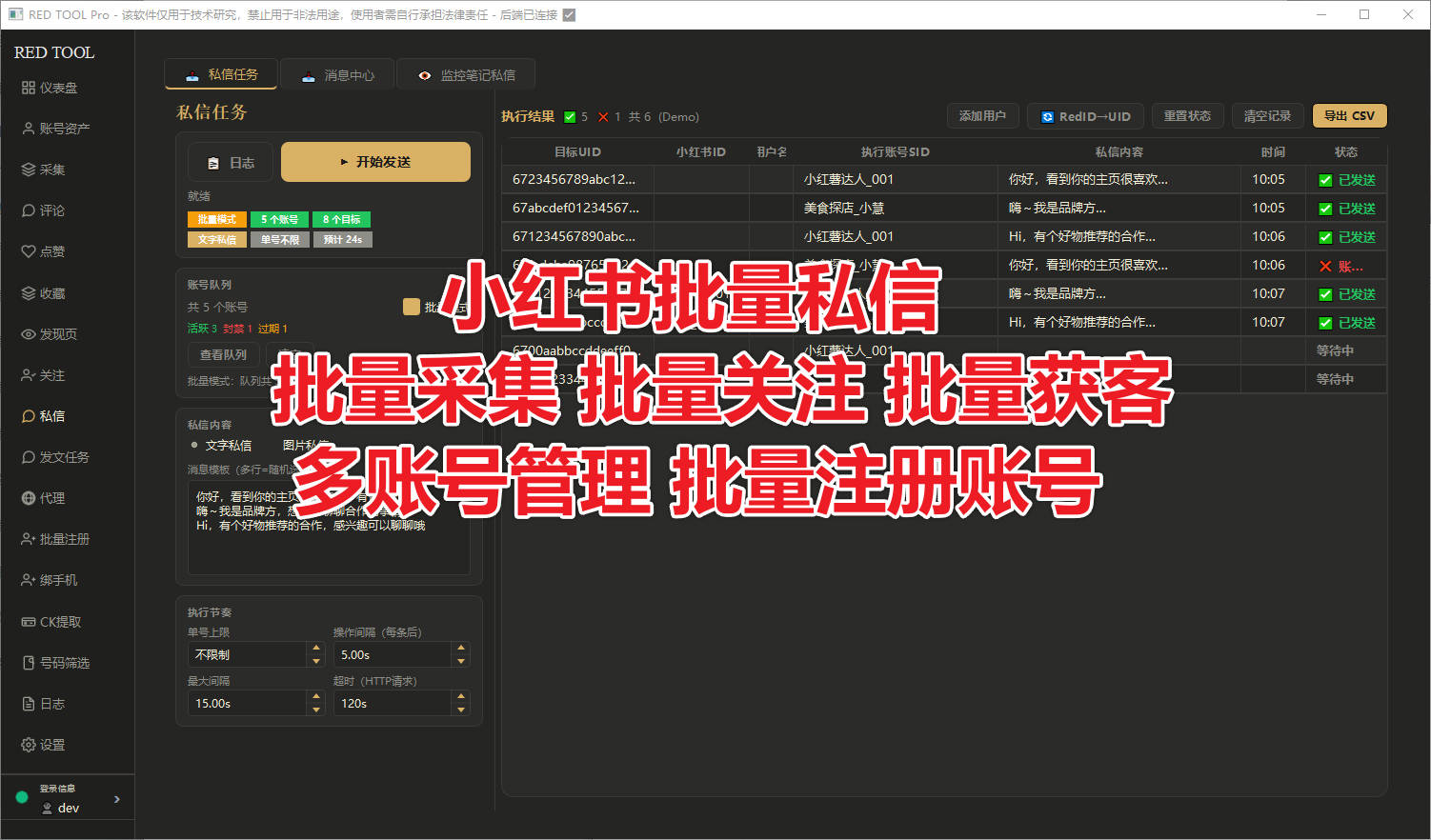
Task: Switch to the 私信任务 tab
Action: (x=221, y=74)
